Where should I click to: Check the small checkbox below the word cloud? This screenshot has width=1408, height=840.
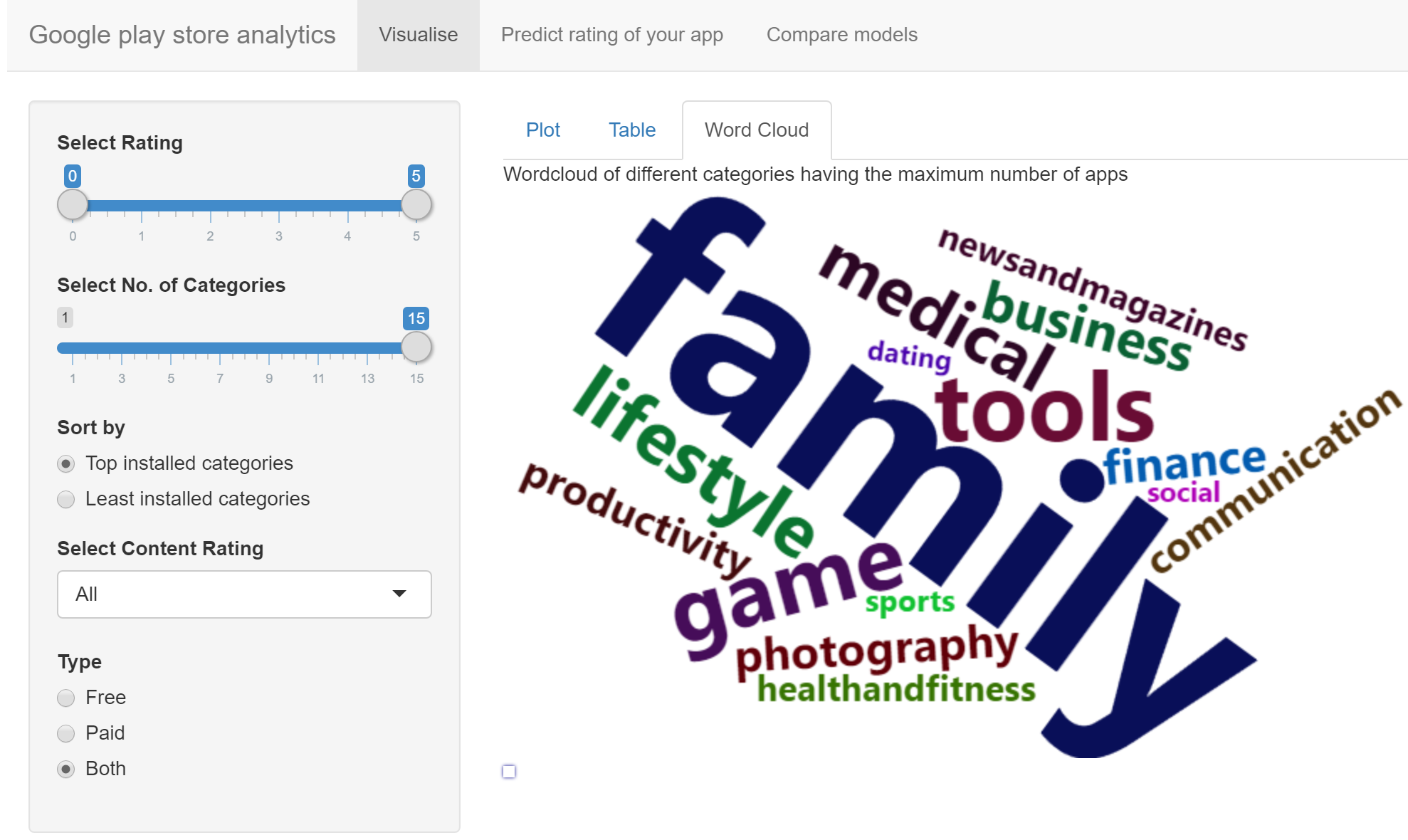(508, 772)
